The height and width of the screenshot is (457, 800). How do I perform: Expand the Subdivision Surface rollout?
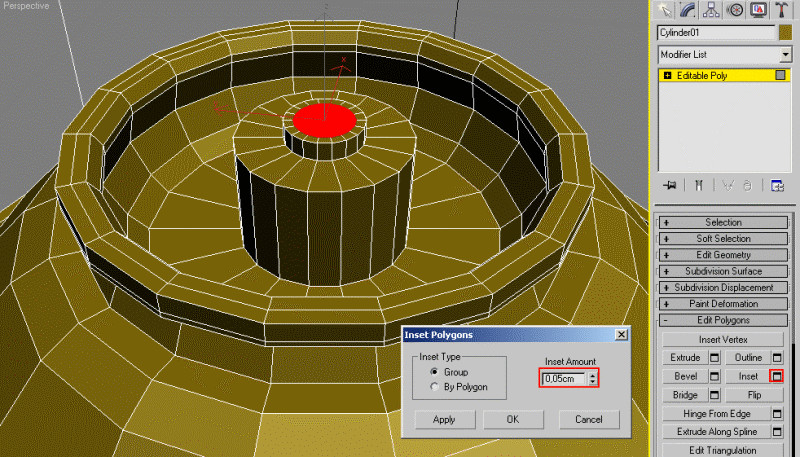tap(723, 271)
